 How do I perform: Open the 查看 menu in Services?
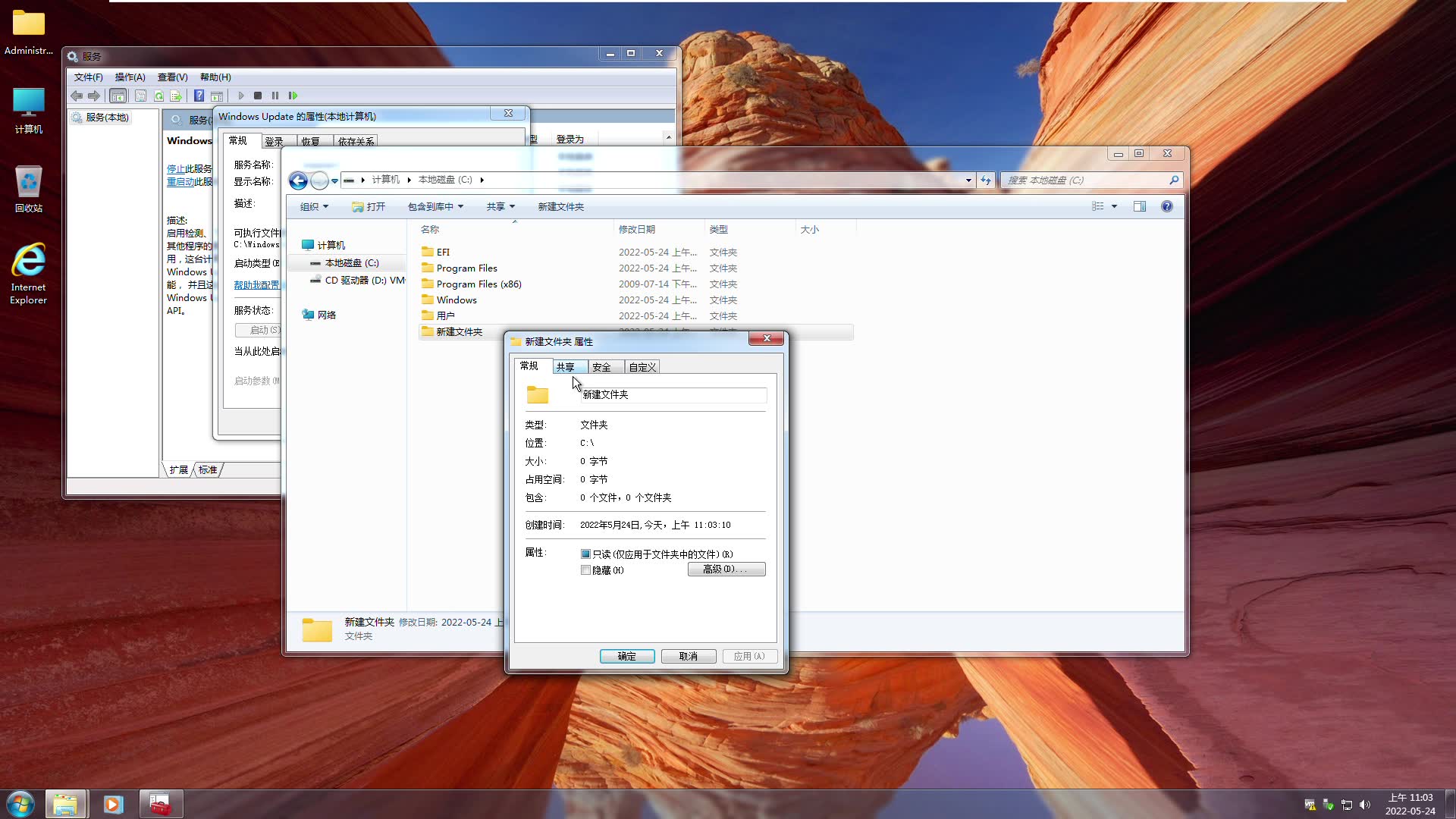[172, 77]
